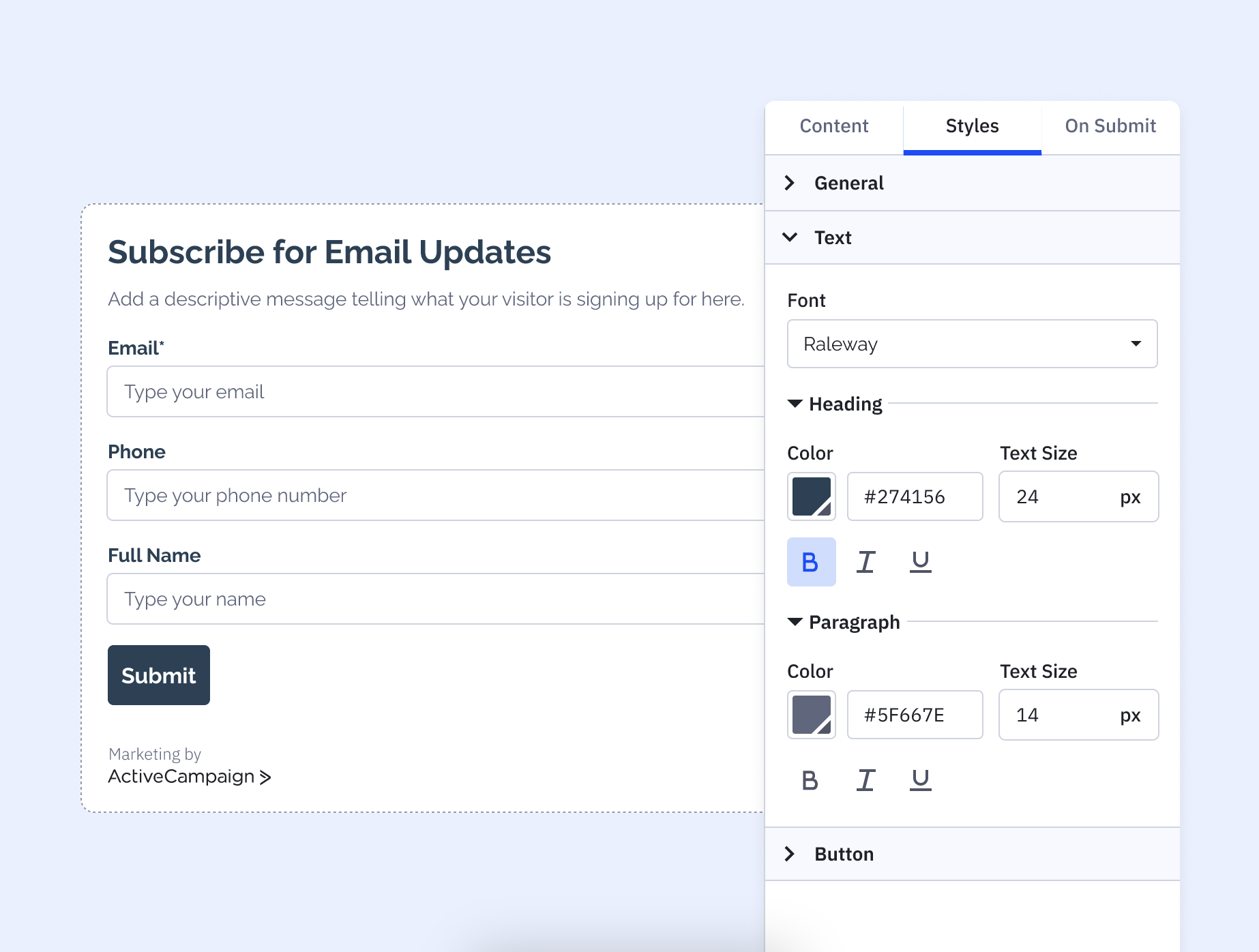This screenshot has width=1259, height=952.
Task: Open the heading color swatch
Action: 811,496
